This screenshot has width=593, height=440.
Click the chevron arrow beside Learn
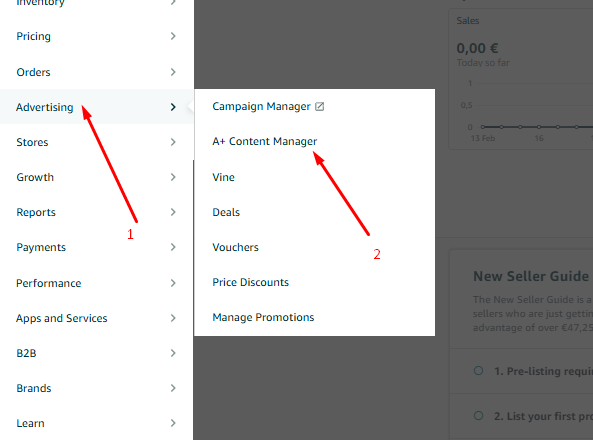click(173, 423)
